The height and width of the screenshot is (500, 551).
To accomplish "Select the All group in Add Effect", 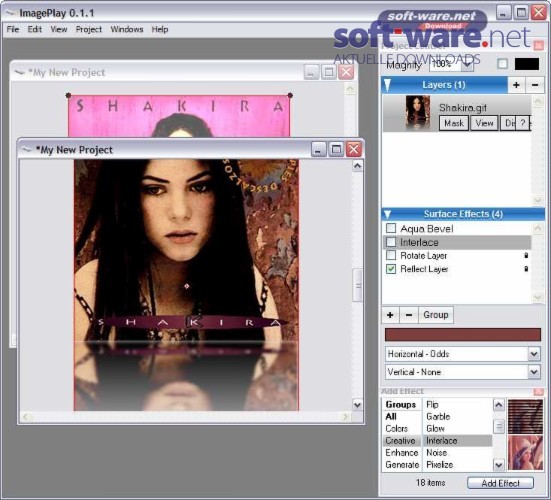I will point(391,417).
